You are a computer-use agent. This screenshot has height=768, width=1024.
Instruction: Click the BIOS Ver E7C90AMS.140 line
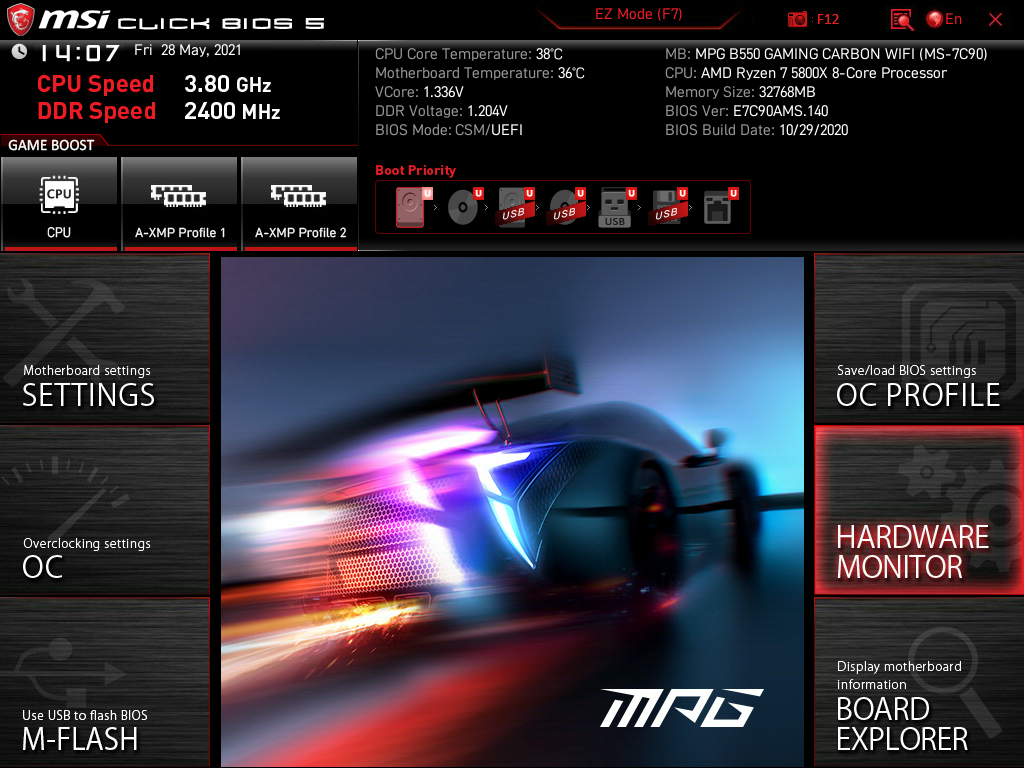746,111
